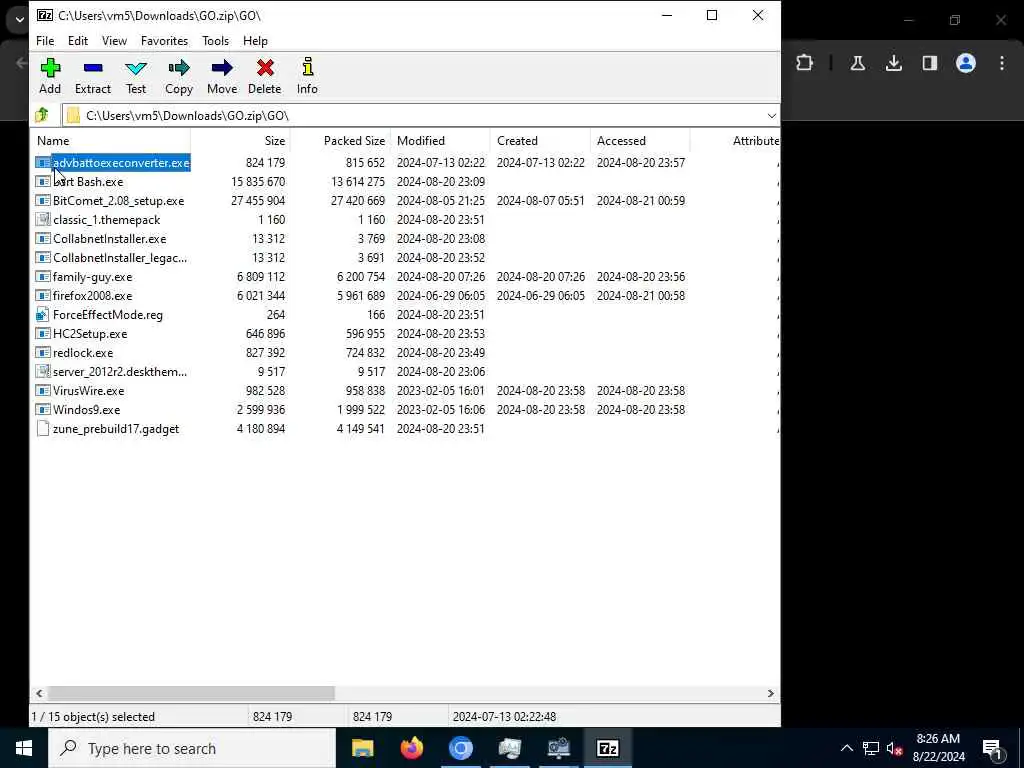Open the Help menu
The image size is (1024, 768).
point(255,40)
